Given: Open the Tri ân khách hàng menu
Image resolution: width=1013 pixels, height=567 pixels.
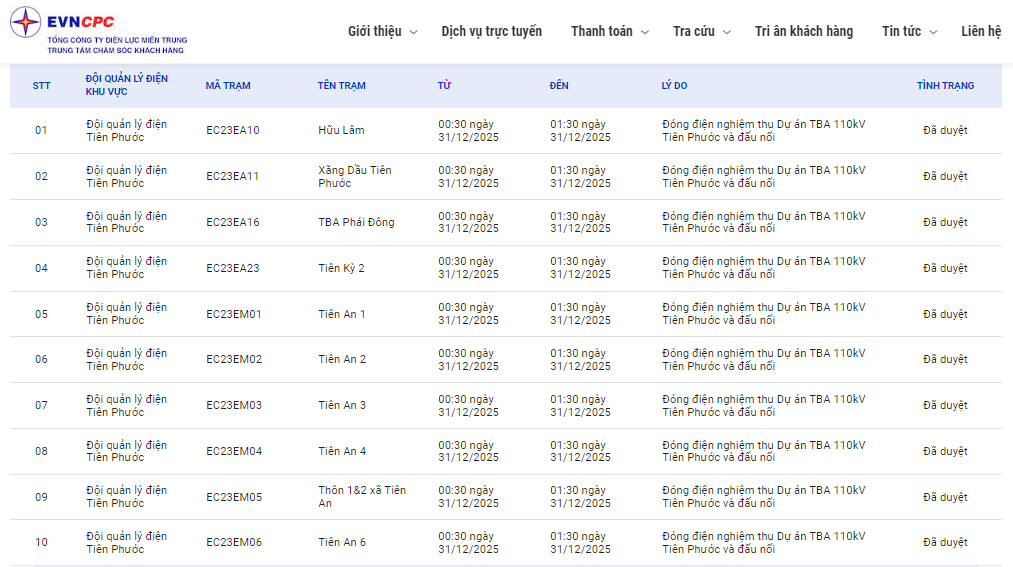Looking at the screenshot, I should 803,31.
